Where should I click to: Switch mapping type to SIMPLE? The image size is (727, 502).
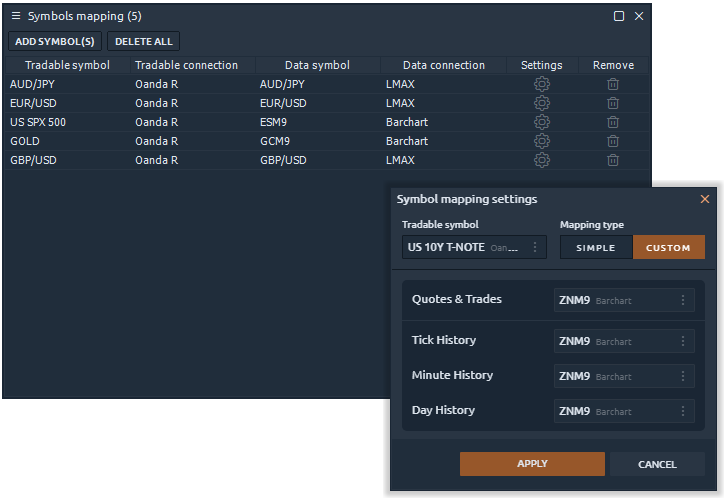(x=596, y=248)
